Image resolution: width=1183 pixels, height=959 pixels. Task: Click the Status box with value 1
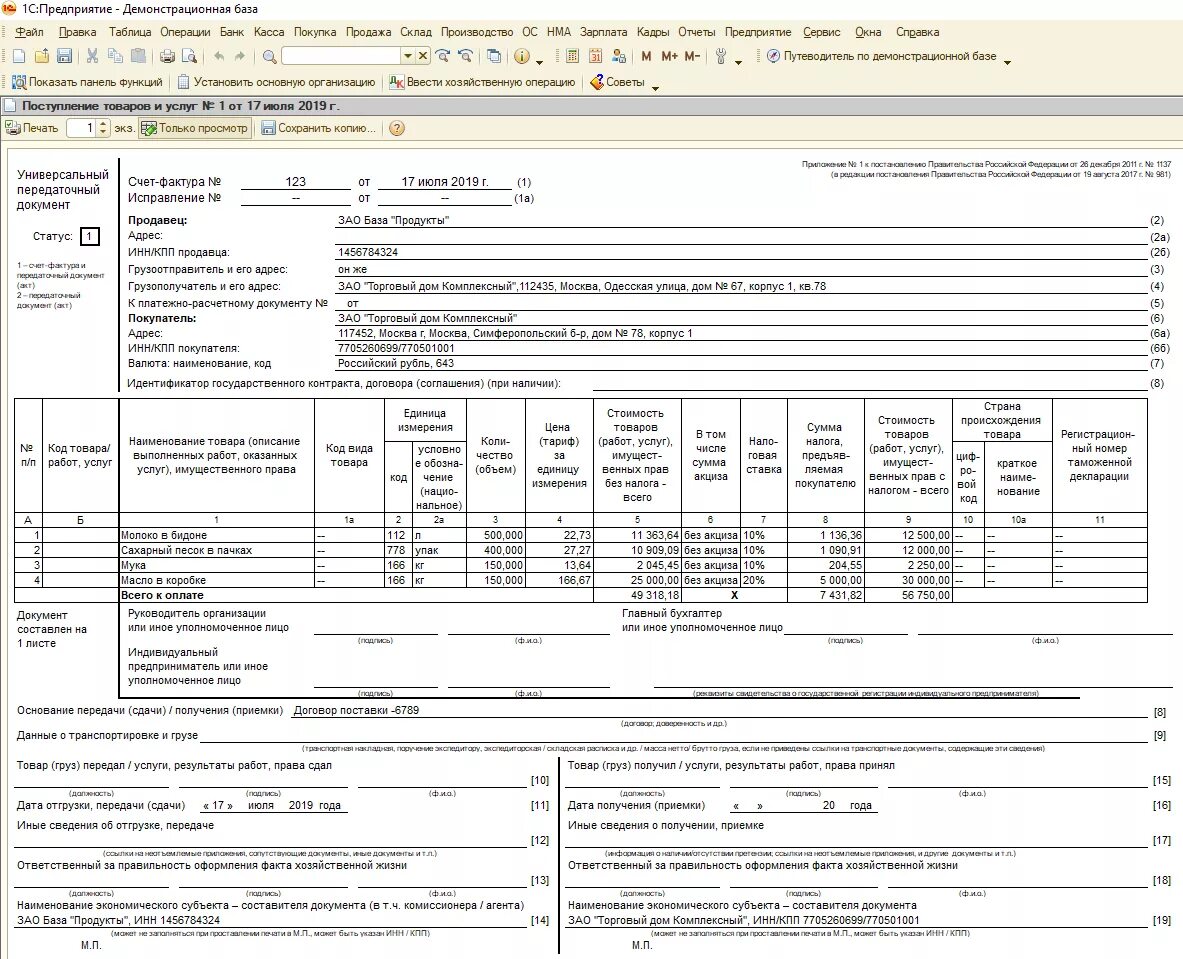pos(89,236)
